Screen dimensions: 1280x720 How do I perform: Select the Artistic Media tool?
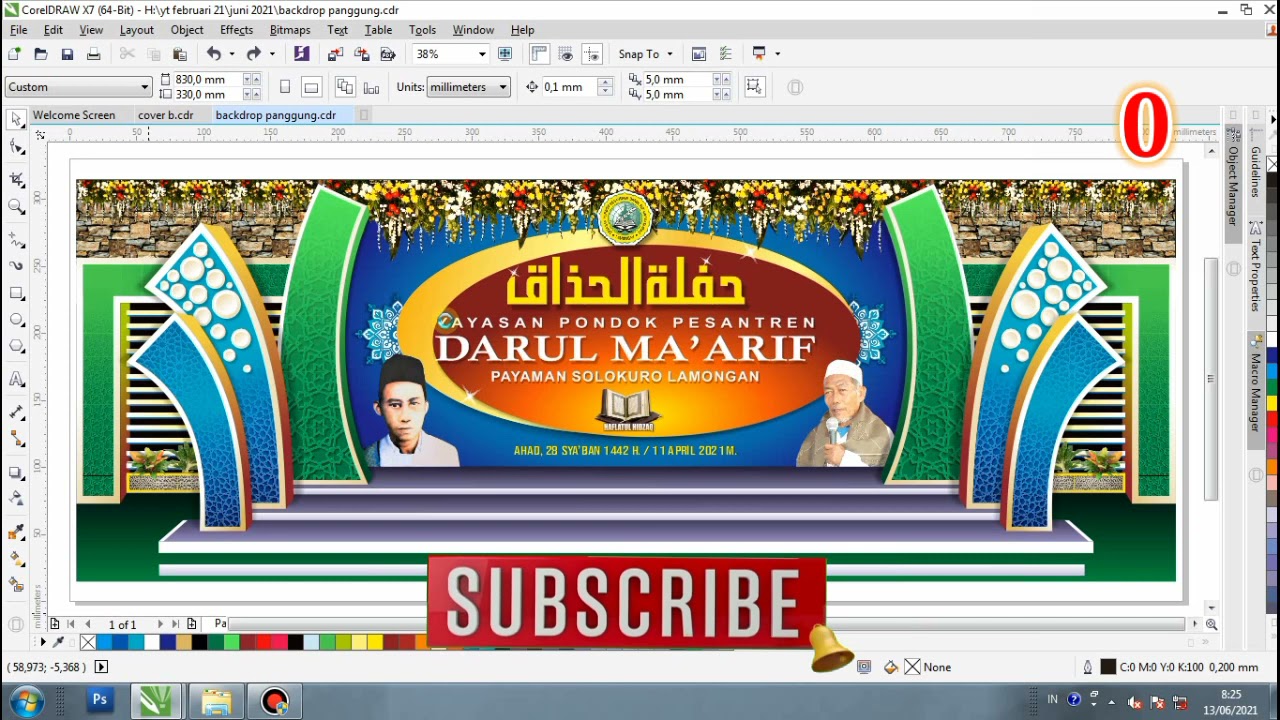[x=16, y=266]
